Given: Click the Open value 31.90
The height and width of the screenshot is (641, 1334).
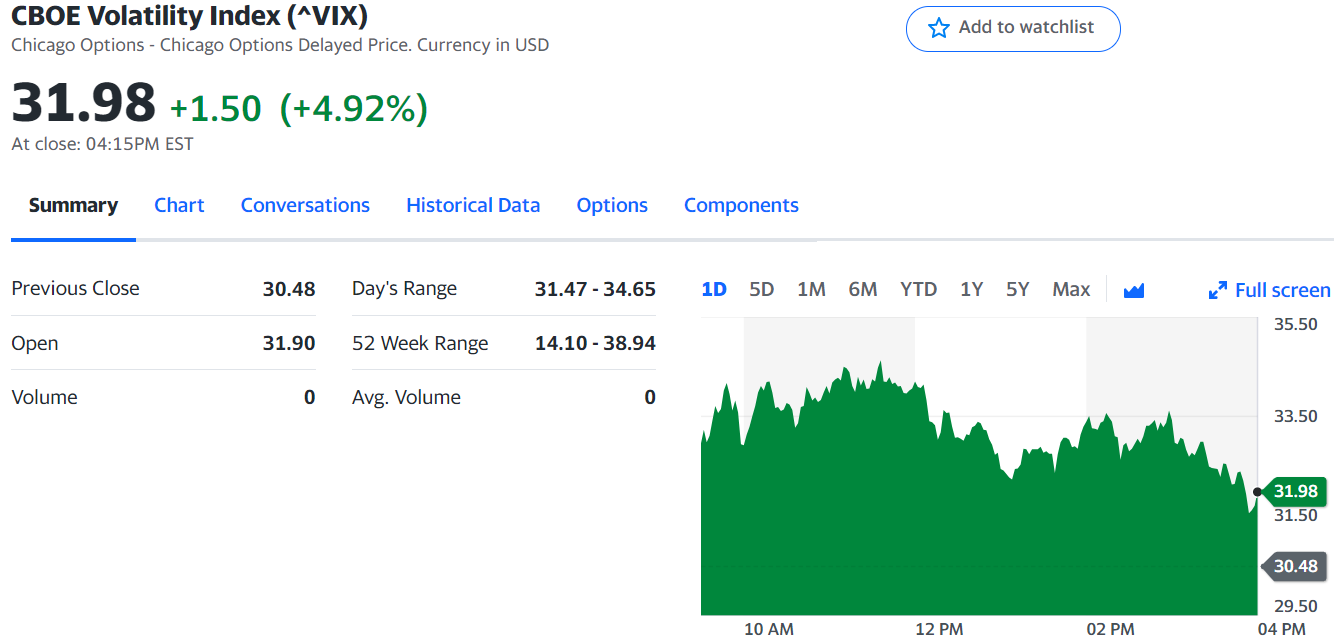Looking at the screenshot, I should pos(289,343).
